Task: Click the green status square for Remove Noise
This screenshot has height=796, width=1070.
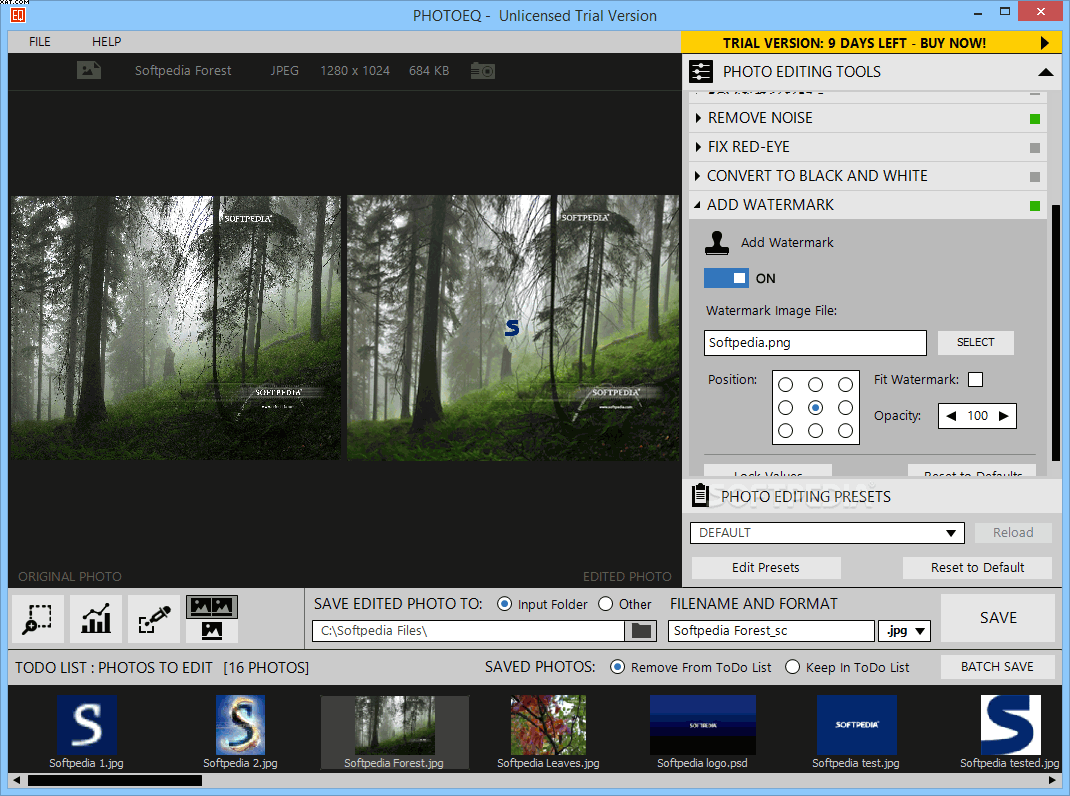Action: pyautogui.click(x=1035, y=119)
